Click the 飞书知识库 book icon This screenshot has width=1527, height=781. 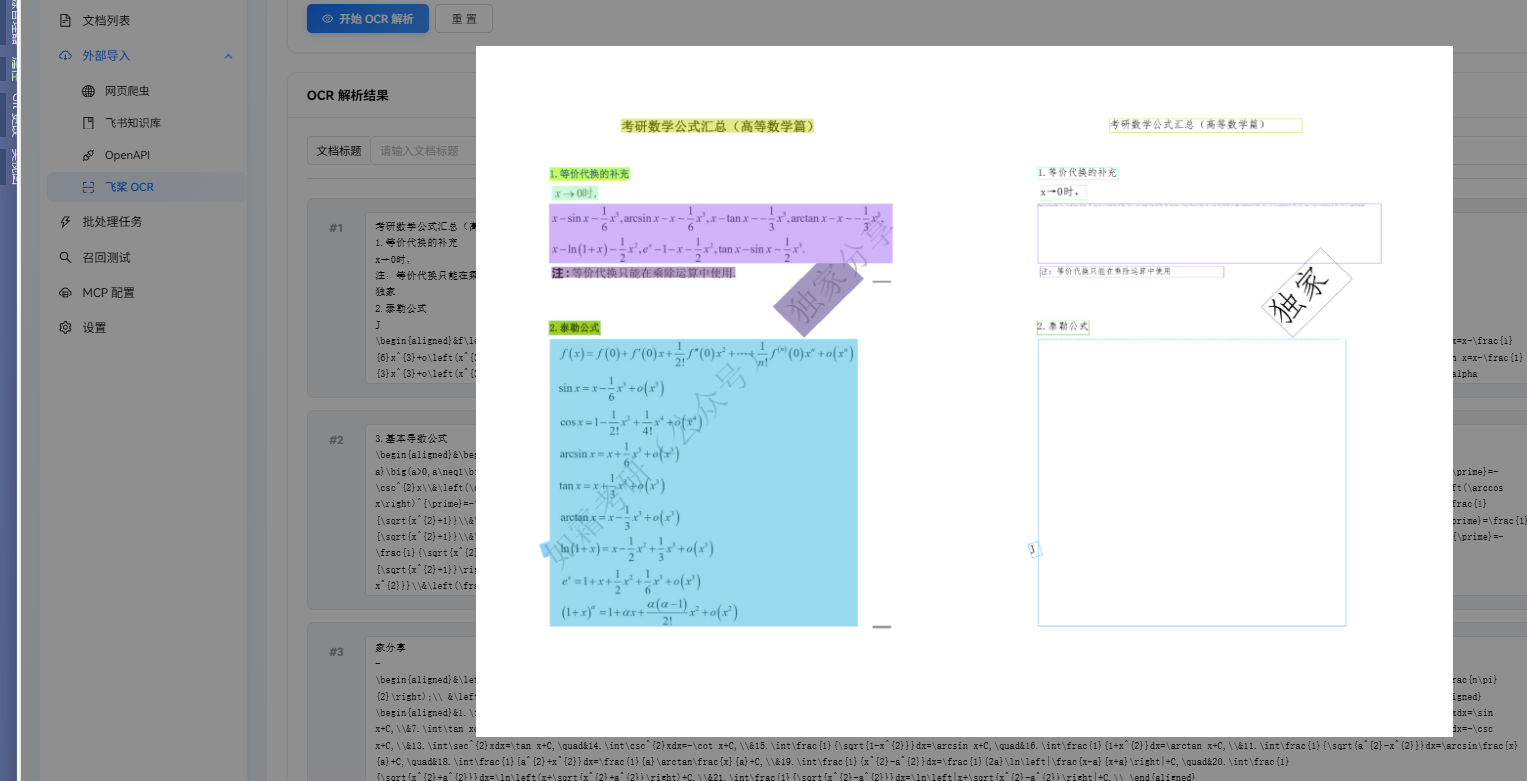(x=88, y=123)
